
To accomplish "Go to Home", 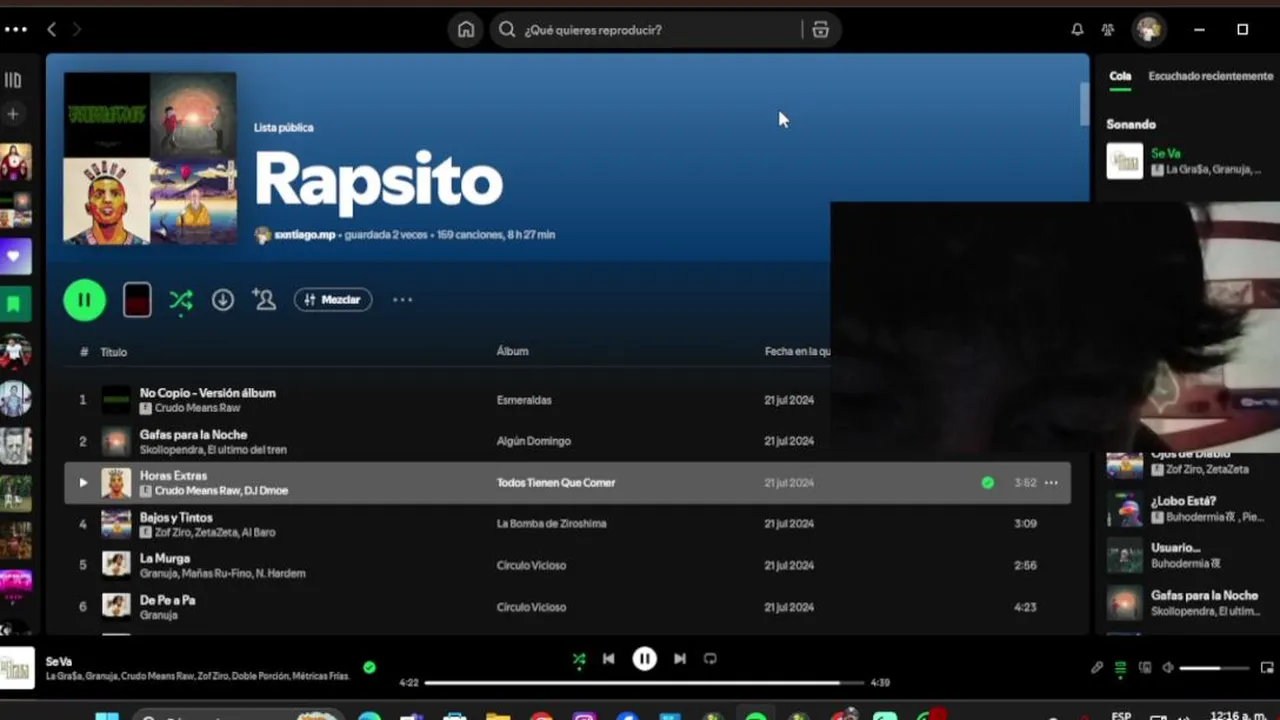I will tap(466, 30).
